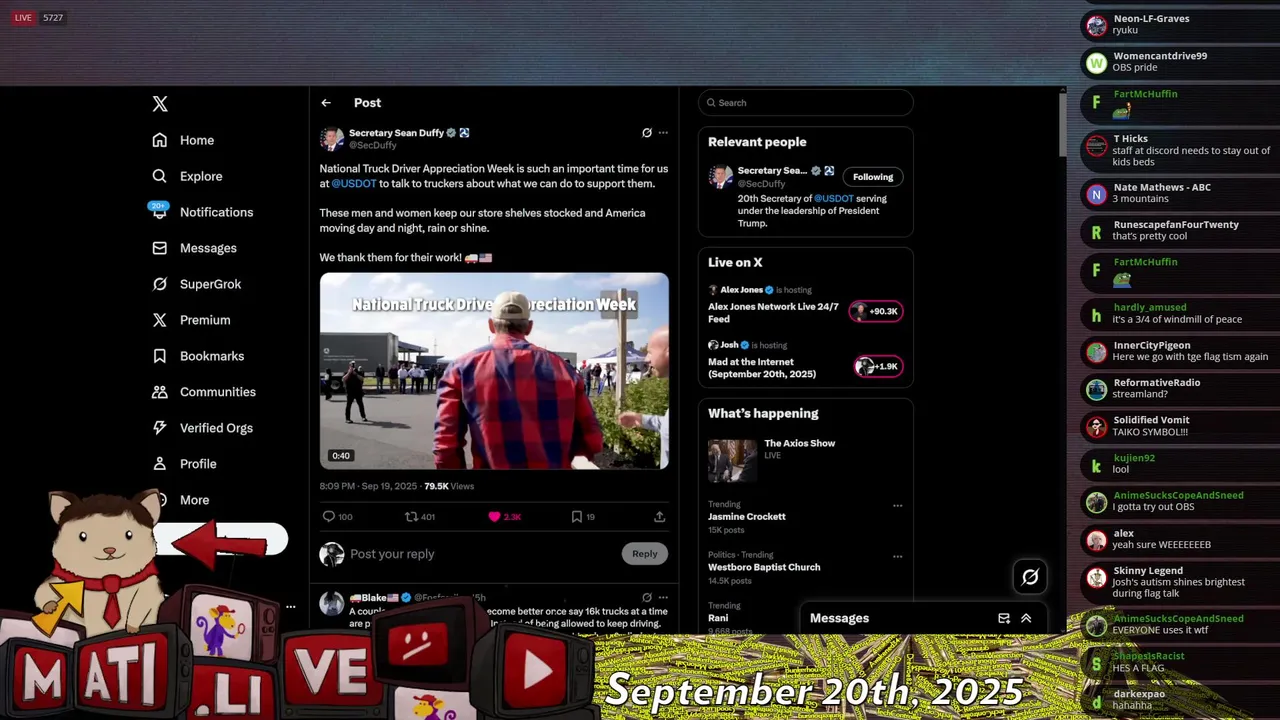Viewport: 1280px width, 720px height.
Task: Click chat user Womencantdrive99's avatar
Action: pyautogui.click(x=1097, y=63)
